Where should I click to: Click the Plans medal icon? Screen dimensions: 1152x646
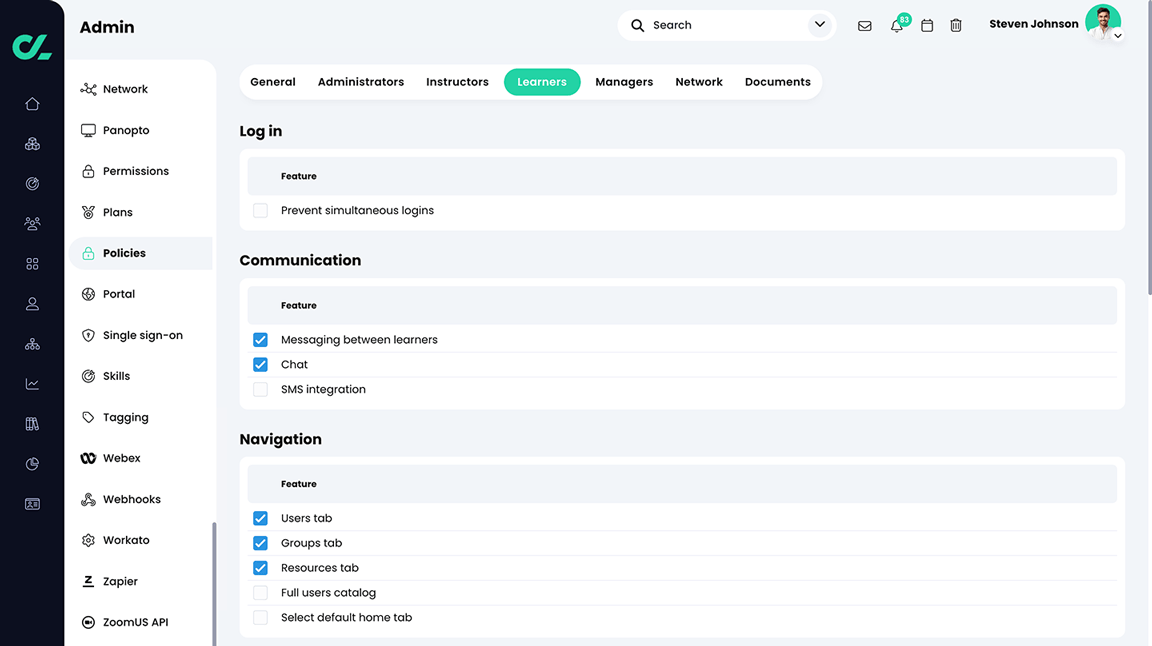tap(88, 212)
